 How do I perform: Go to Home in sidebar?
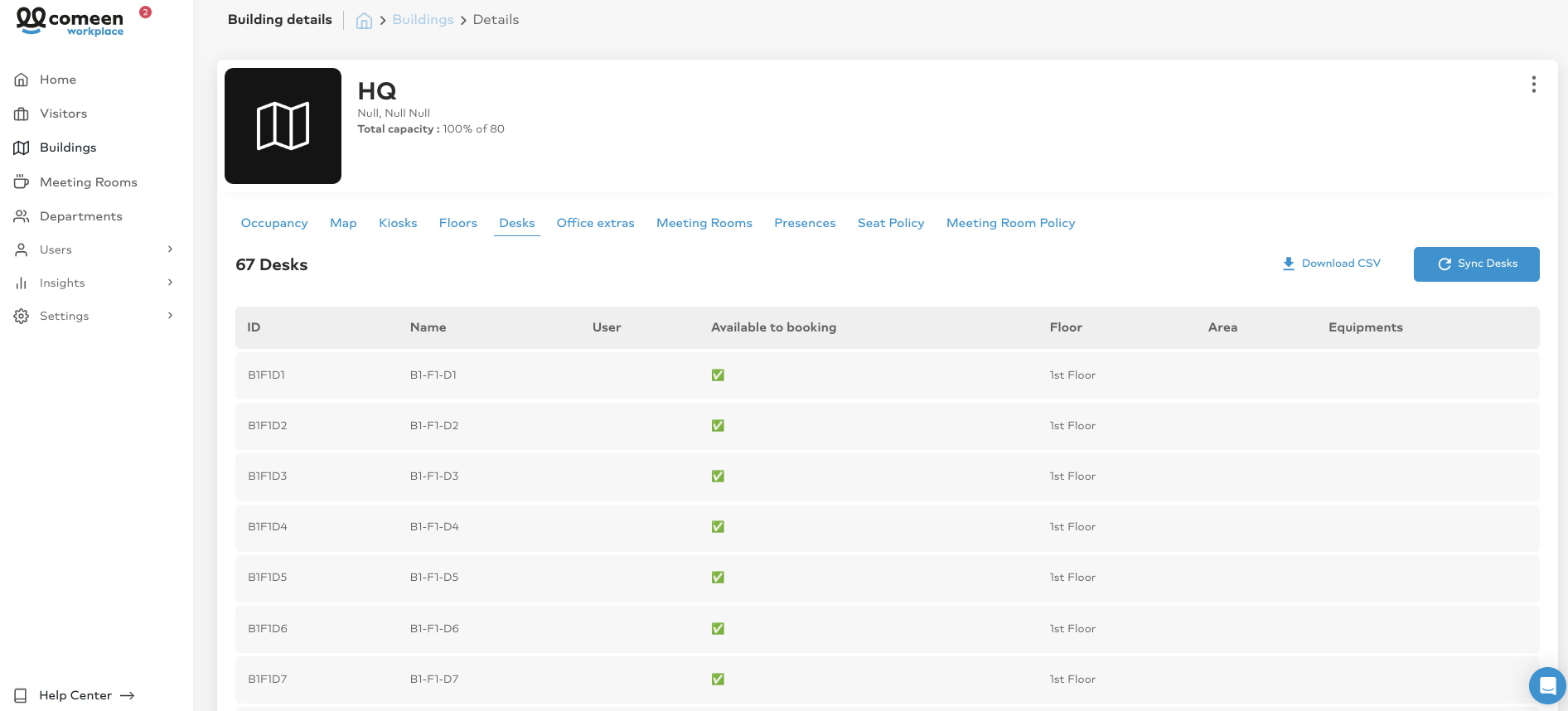click(58, 80)
